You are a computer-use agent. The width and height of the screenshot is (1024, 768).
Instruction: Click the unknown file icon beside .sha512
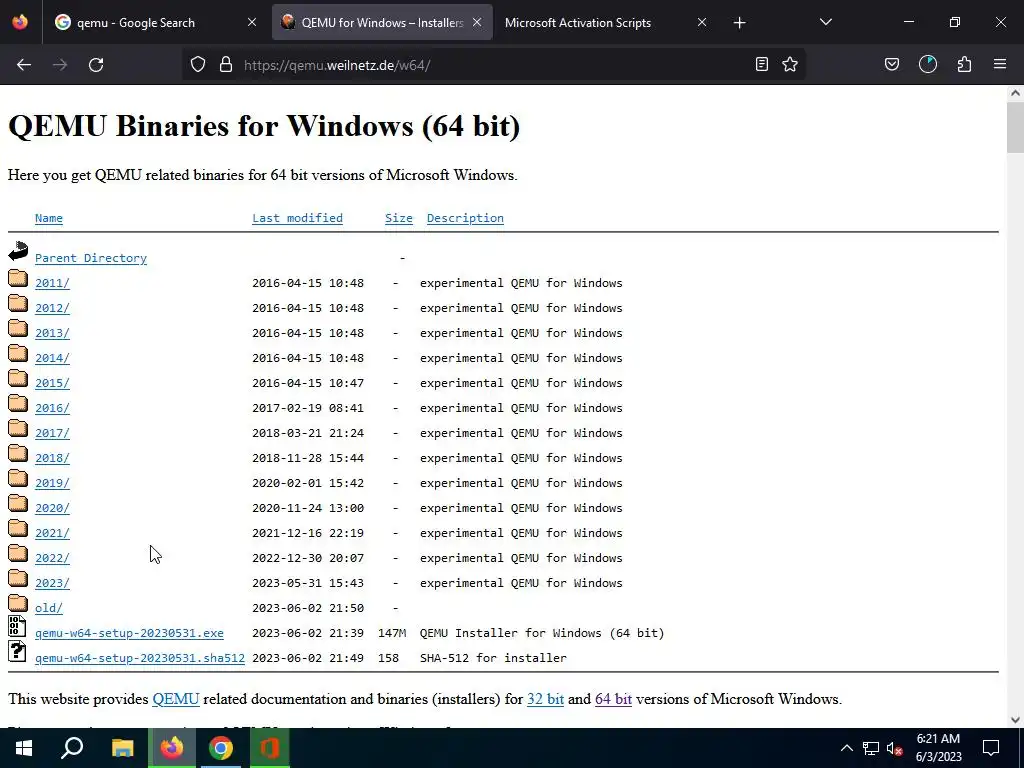(17, 651)
